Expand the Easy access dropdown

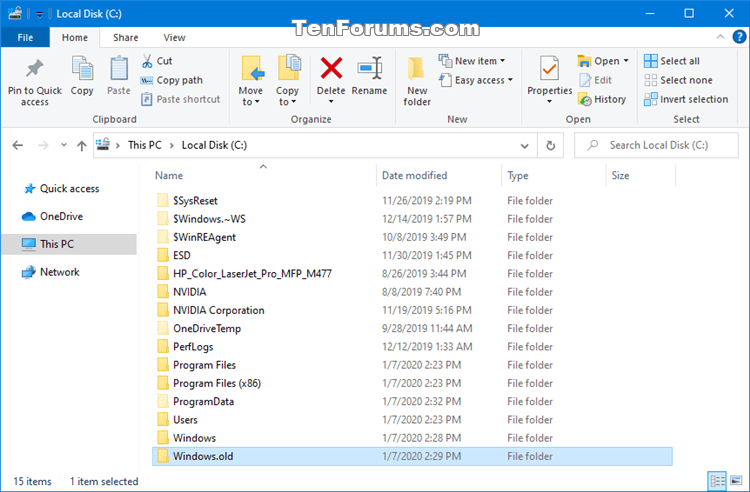(x=510, y=80)
